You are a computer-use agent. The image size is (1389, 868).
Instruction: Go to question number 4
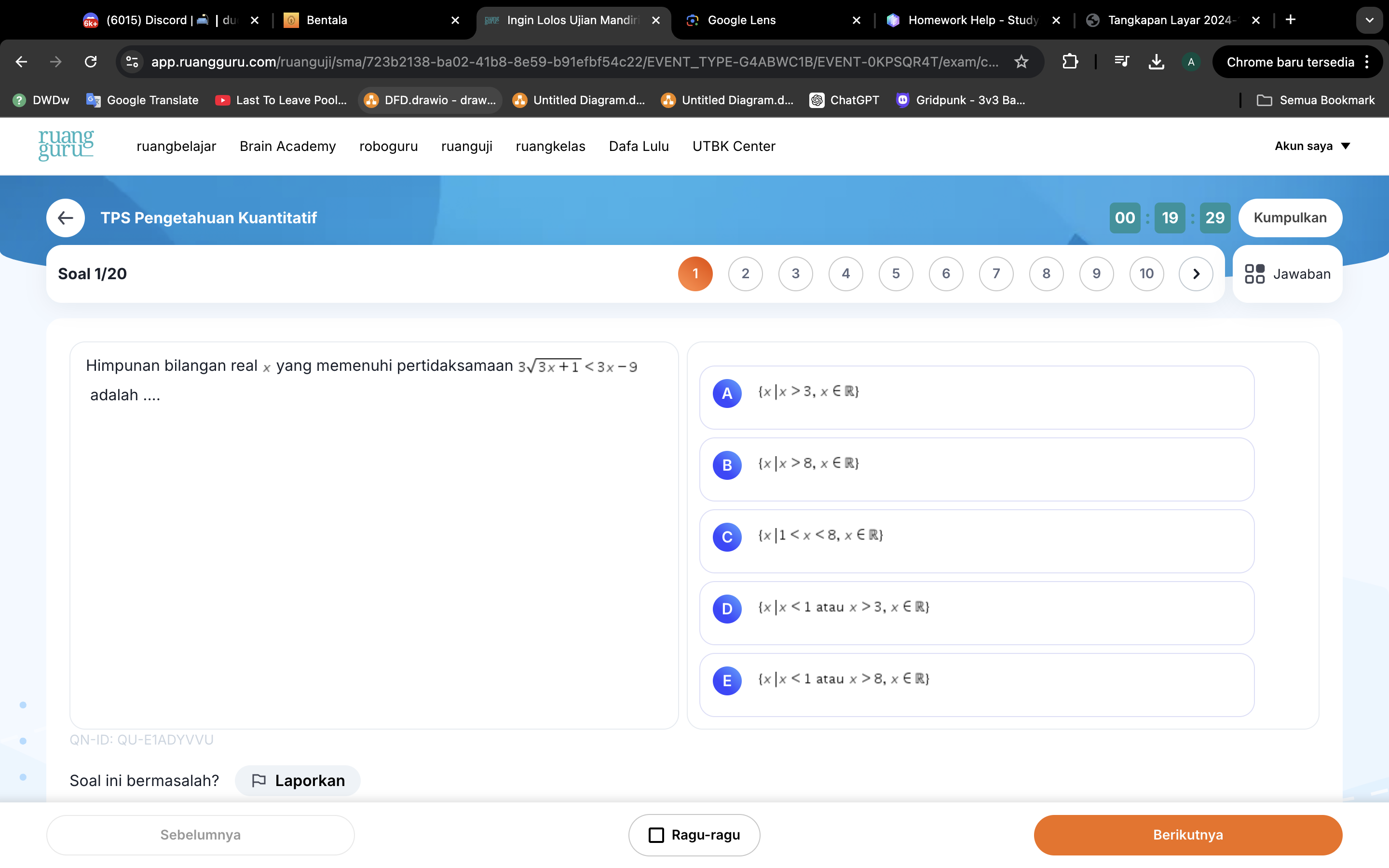tap(845, 273)
